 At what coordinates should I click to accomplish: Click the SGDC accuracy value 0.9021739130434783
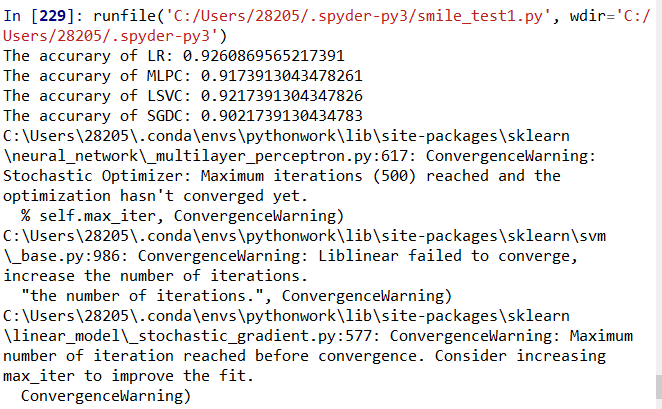pos(282,116)
